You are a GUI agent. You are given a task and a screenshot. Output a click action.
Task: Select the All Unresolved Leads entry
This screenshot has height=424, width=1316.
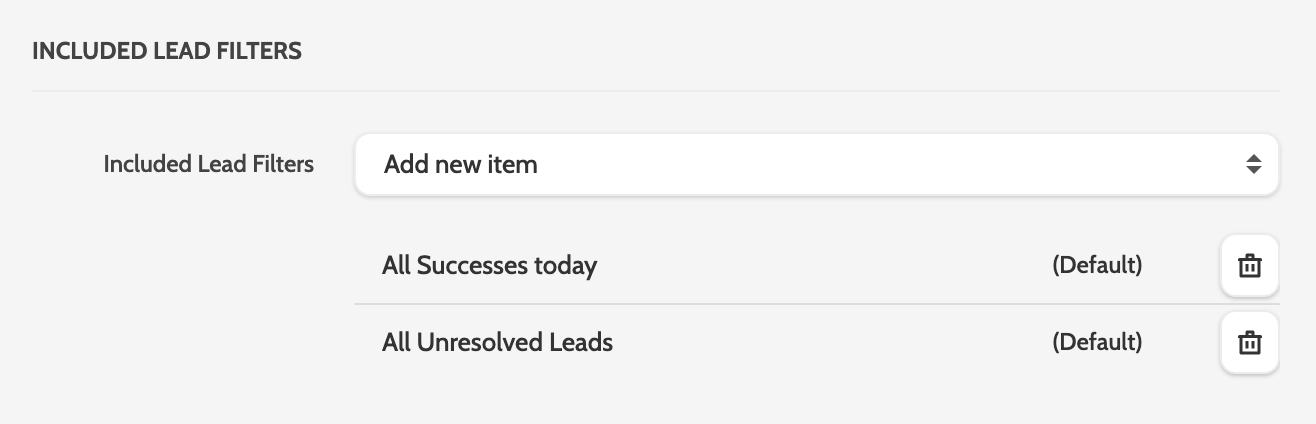pos(497,343)
